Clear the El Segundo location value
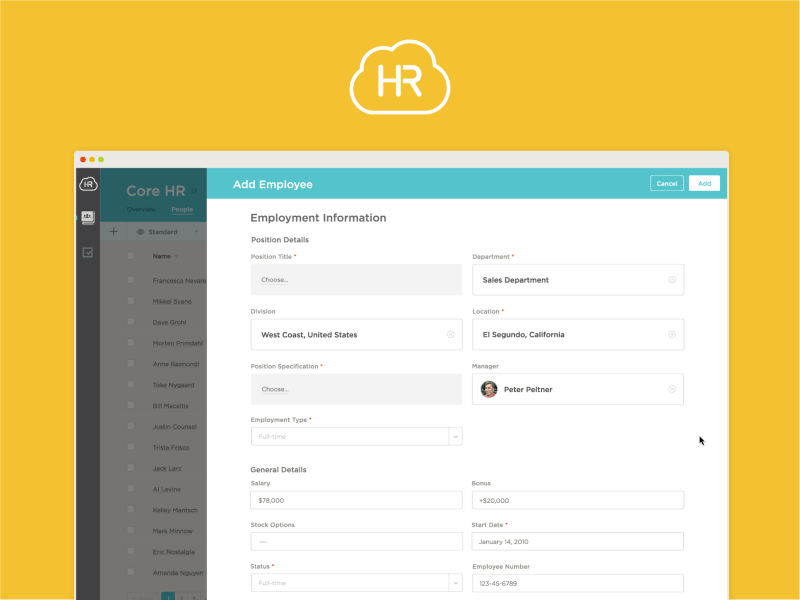Viewport: 800px width, 600px height. tap(672, 335)
